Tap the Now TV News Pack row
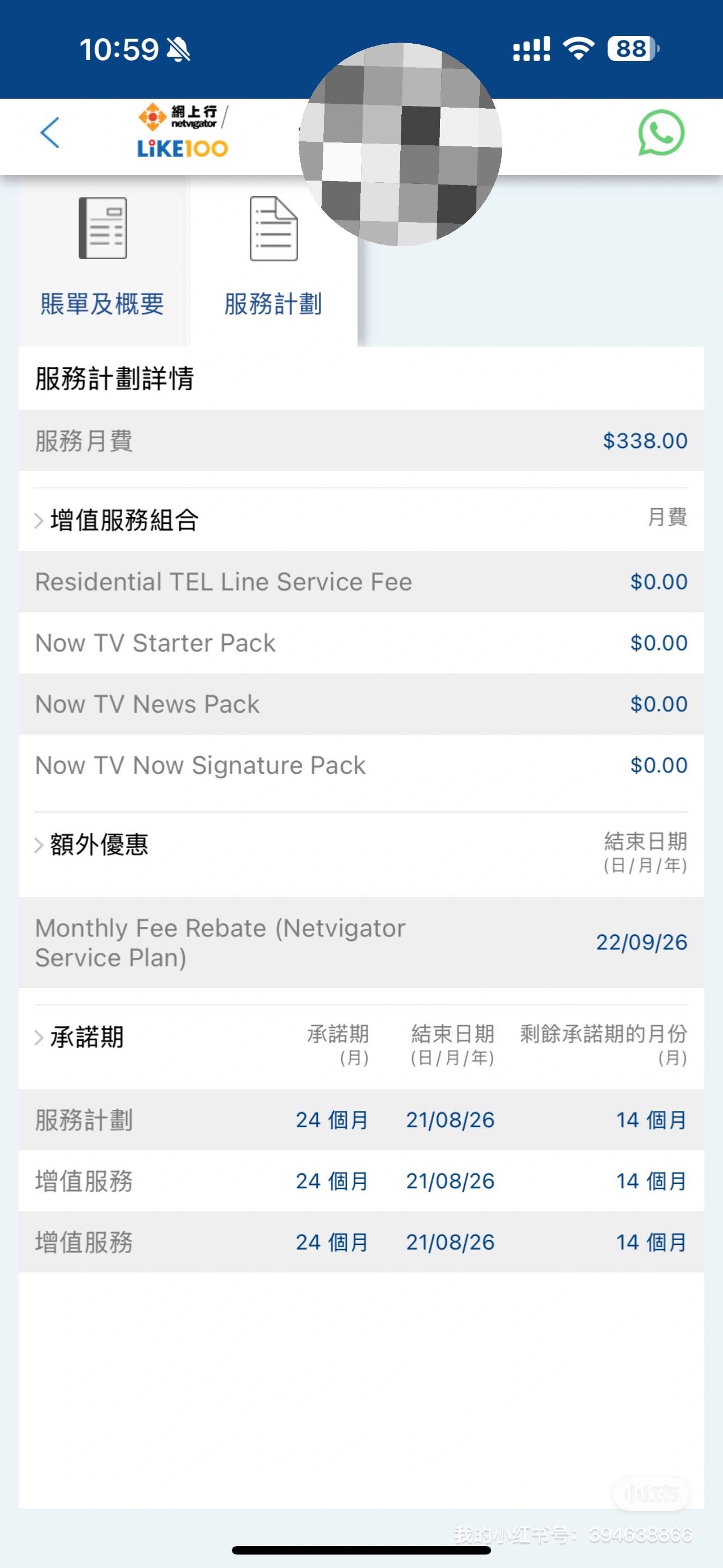Viewport: 723px width, 1568px height. pyautogui.click(x=361, y=704)
